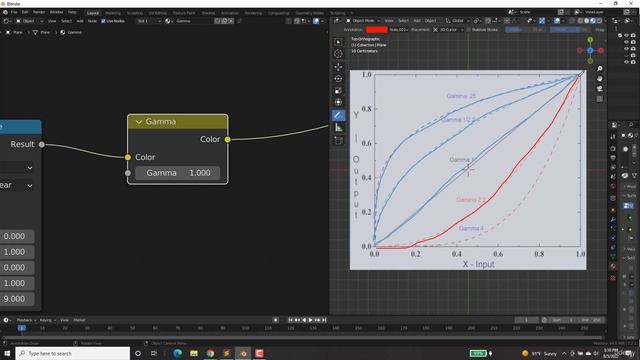Screen dimensions: 640x360
Task: Open File Explorer from the taskbar
Action: point(194,353)
